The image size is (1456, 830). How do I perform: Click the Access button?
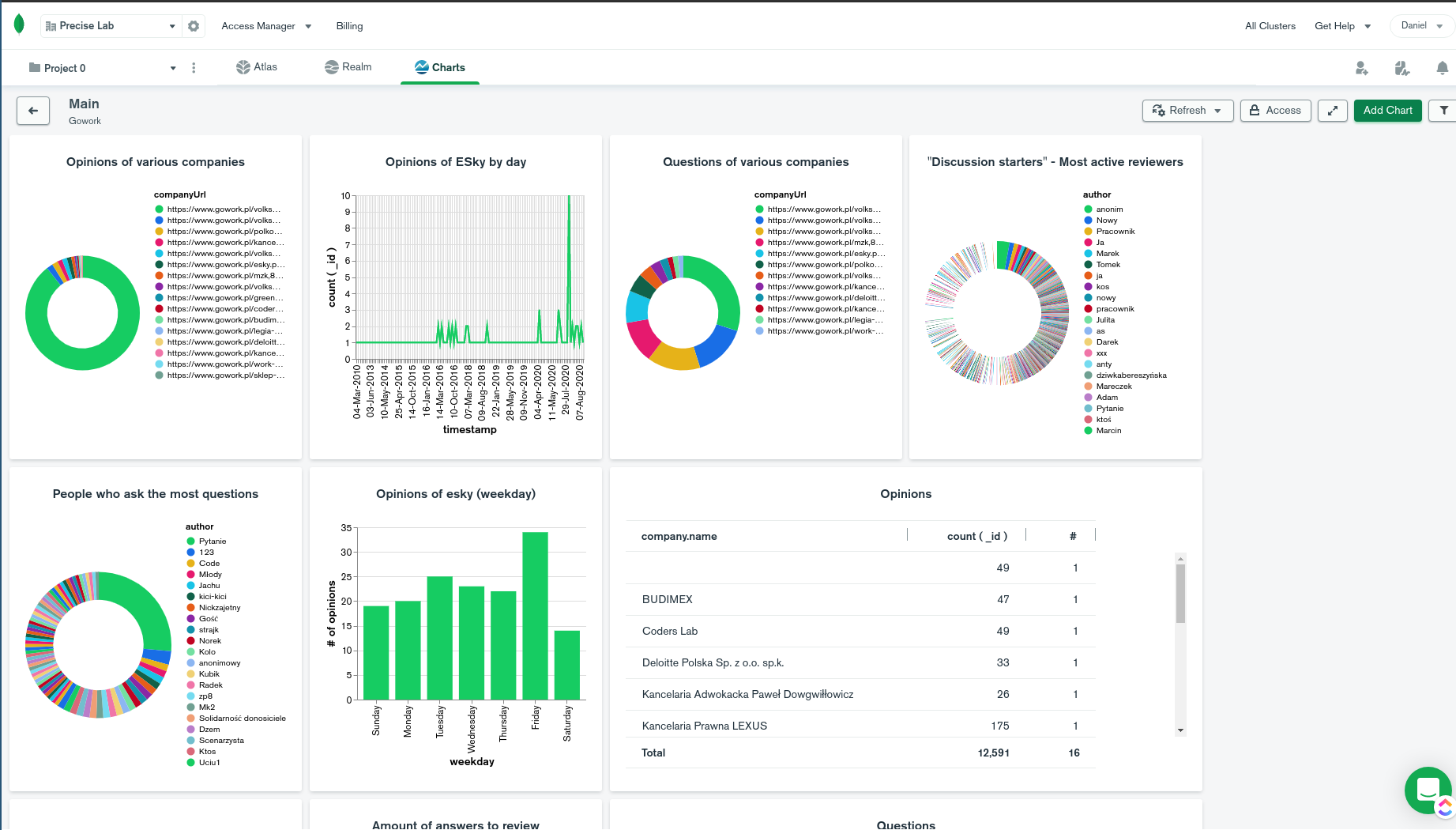point(1275,111)
